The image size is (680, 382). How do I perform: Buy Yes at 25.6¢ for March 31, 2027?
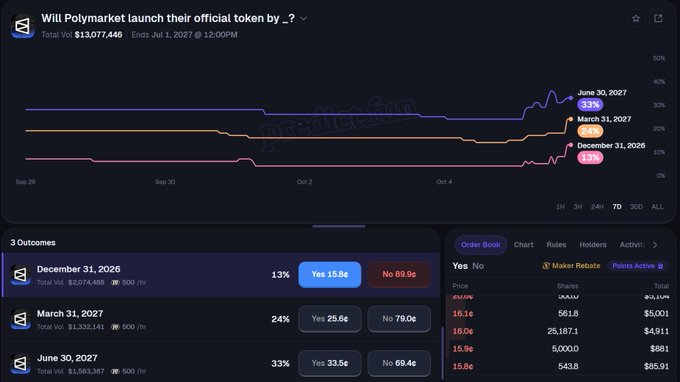[x=330, y=319]
